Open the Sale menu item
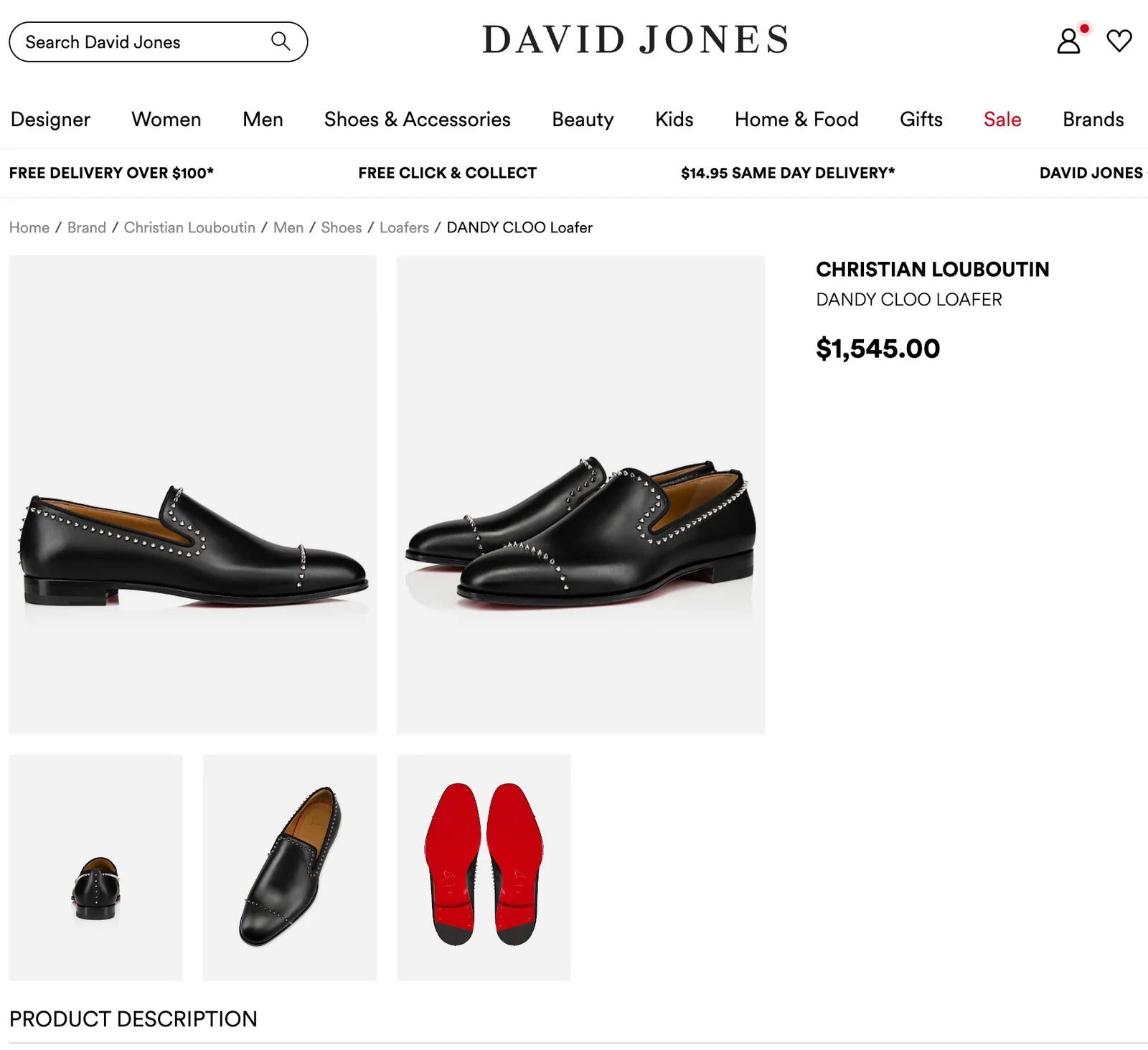Screen dimensions: 1148x1050 (1002, 120)
